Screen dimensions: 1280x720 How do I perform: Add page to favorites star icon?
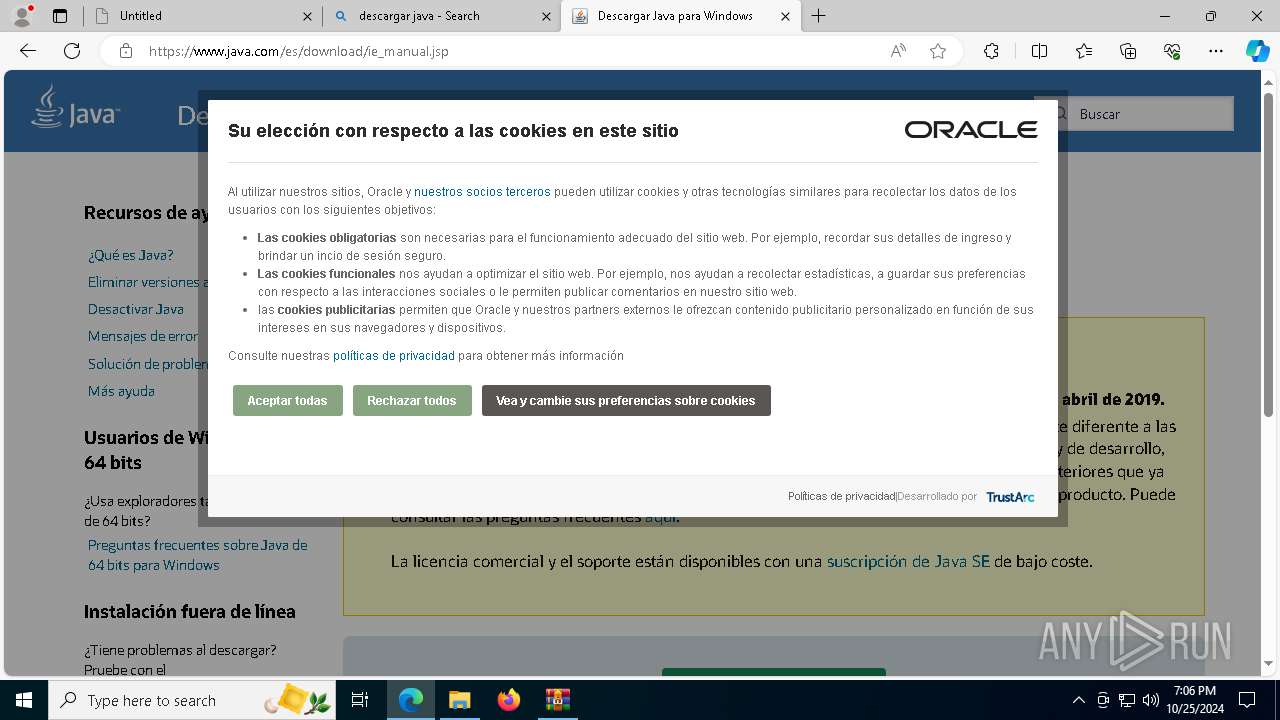click(x=938, y=51)
